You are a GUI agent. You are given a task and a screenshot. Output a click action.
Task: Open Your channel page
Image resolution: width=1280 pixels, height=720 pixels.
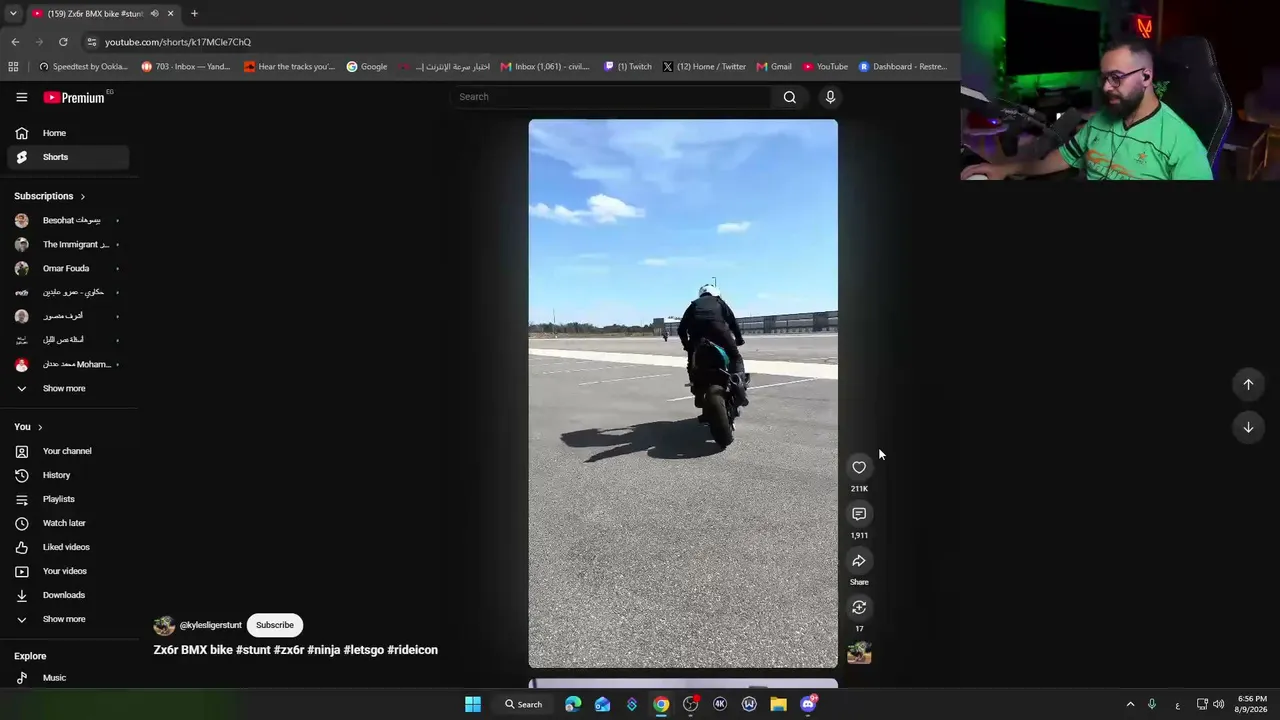[x=68, y=451]
